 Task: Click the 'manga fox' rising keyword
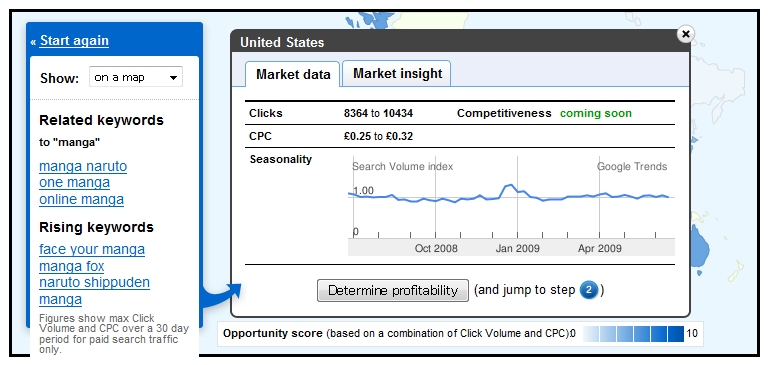coord(72,267)
